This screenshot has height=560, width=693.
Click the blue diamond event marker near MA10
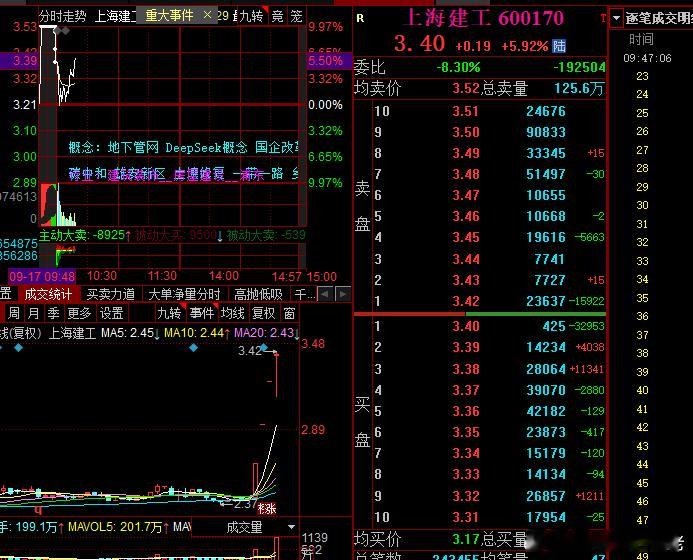194,348
